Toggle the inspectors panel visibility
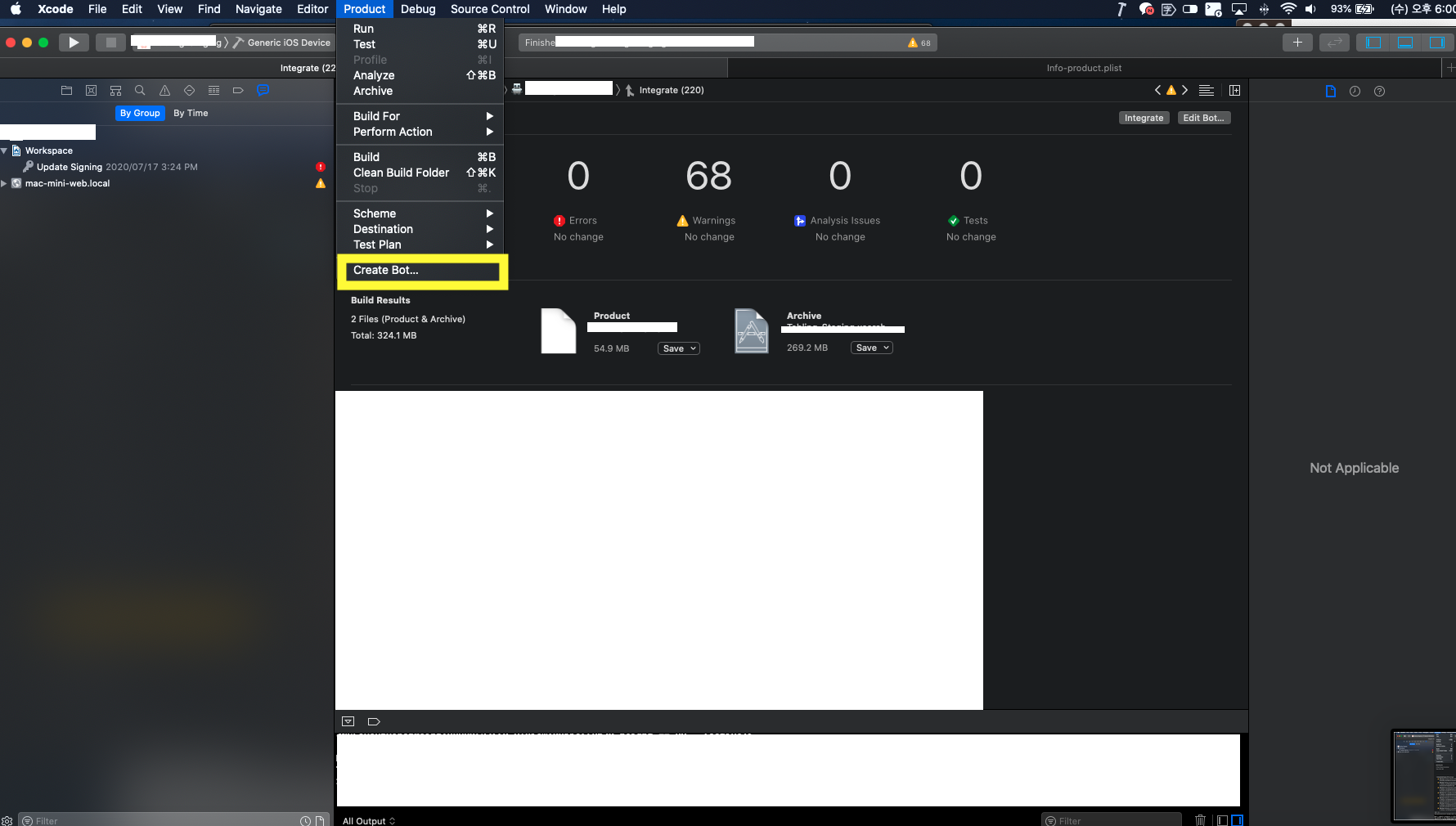The width and height of the screenshot is (1456, 826). 1436,43
